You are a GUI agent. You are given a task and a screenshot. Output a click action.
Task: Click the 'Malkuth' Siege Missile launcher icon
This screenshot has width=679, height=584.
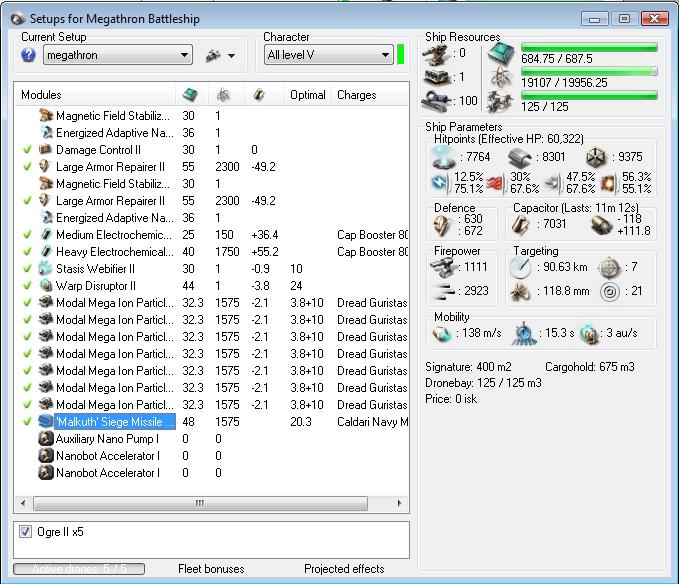coord(45,422)
